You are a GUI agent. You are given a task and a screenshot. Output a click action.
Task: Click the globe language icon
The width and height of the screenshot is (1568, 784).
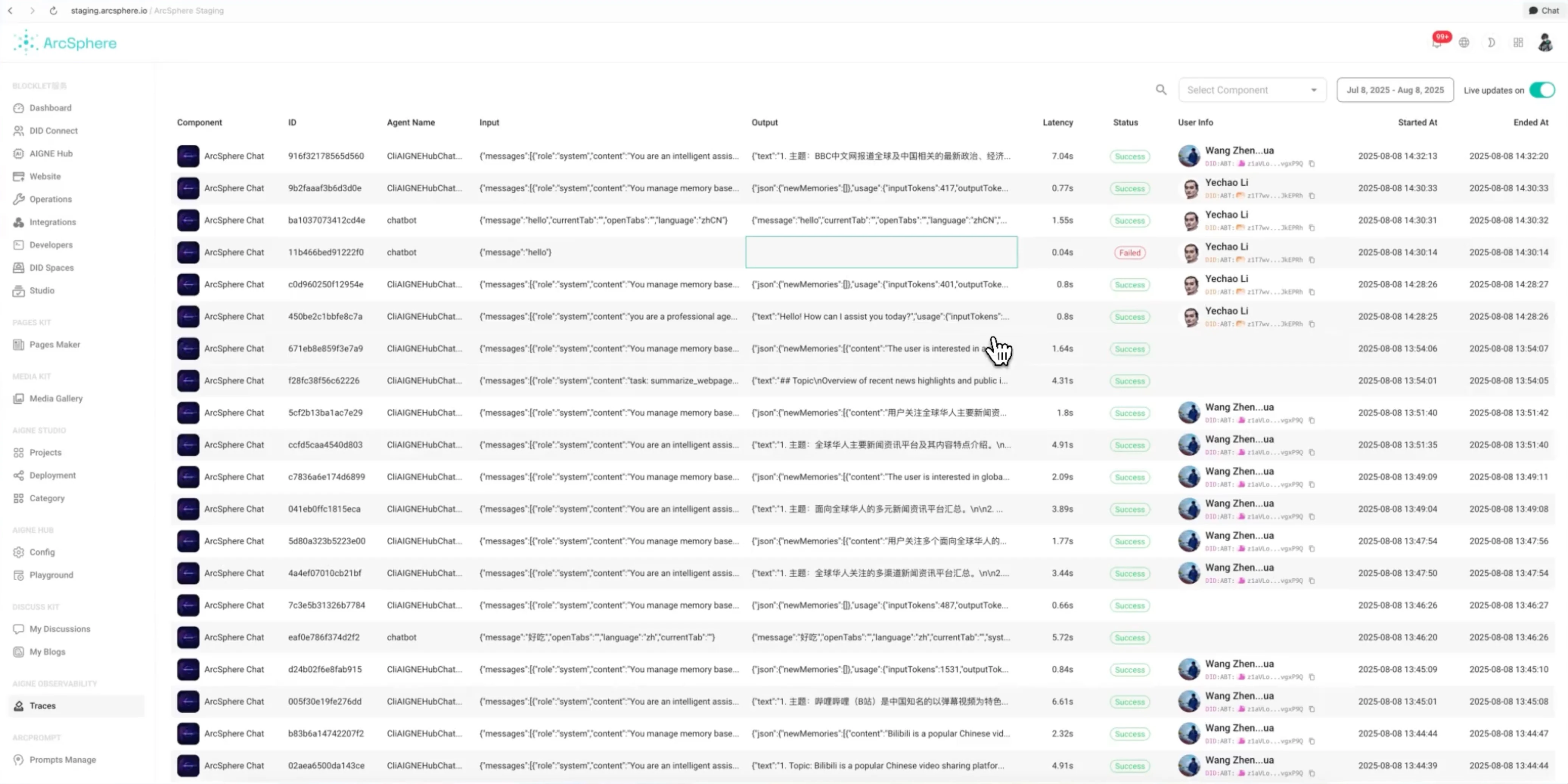coord(1464,43)
